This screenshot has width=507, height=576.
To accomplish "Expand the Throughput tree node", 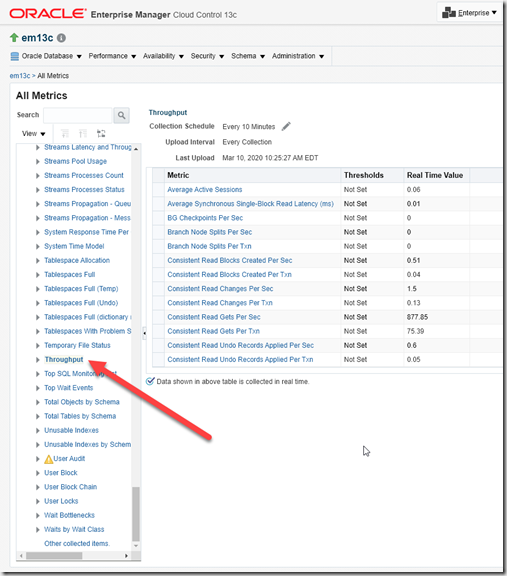I will tap(37, 360).
